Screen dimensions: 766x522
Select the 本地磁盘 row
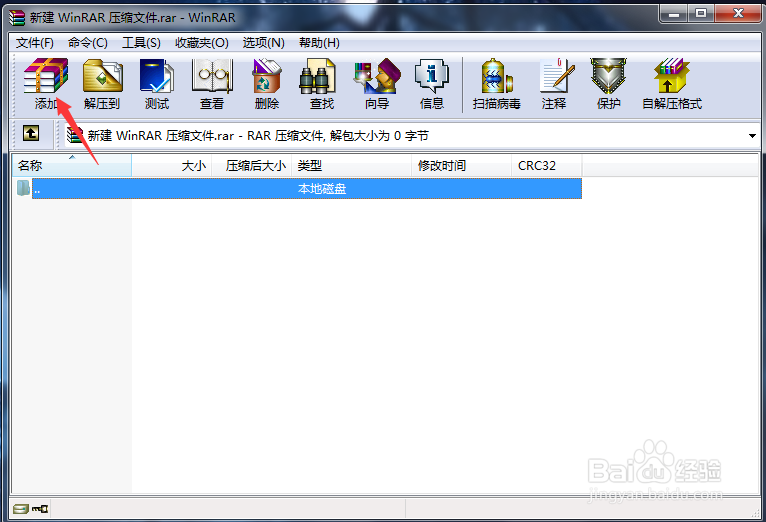307,188
